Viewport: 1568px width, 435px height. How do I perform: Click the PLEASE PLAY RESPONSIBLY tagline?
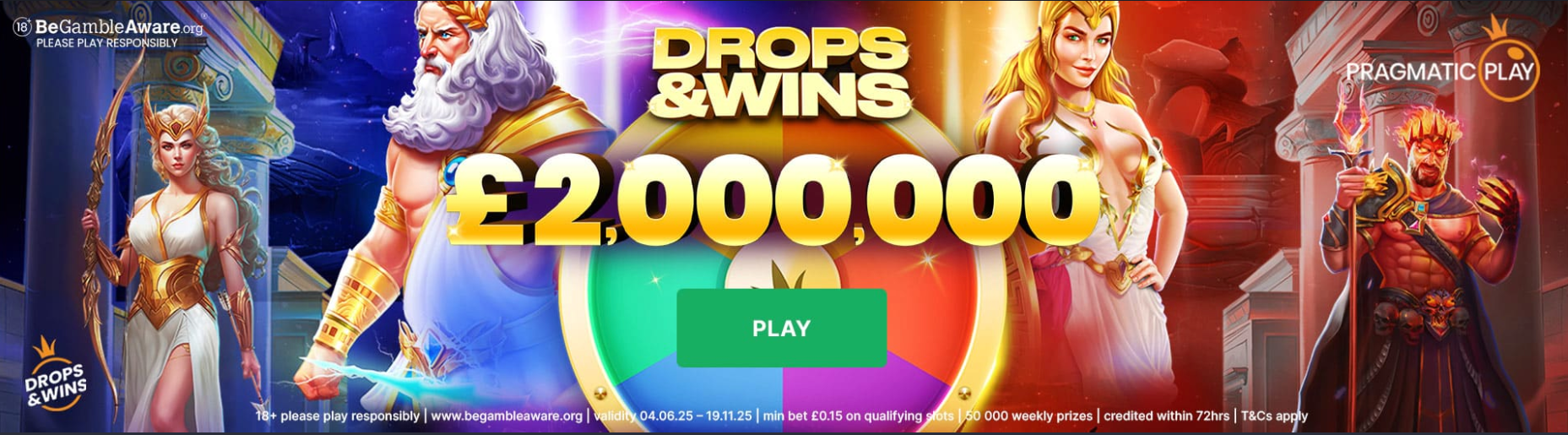(x=107, y=43)
